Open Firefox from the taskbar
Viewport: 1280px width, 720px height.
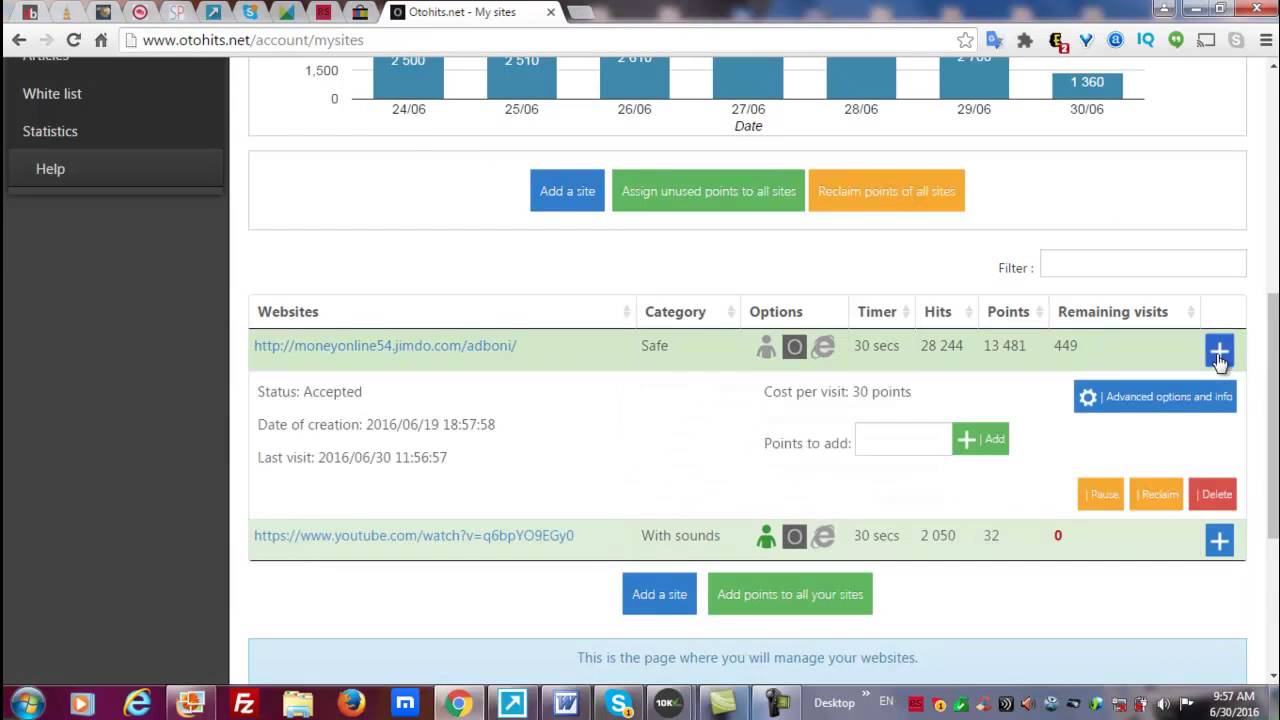point(351,703)
